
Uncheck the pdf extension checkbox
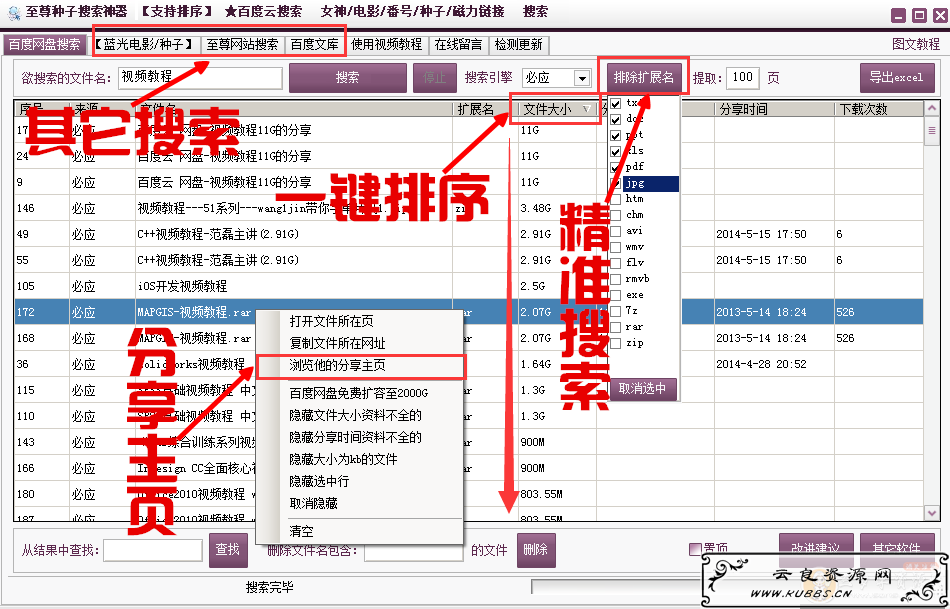[616, 167]
